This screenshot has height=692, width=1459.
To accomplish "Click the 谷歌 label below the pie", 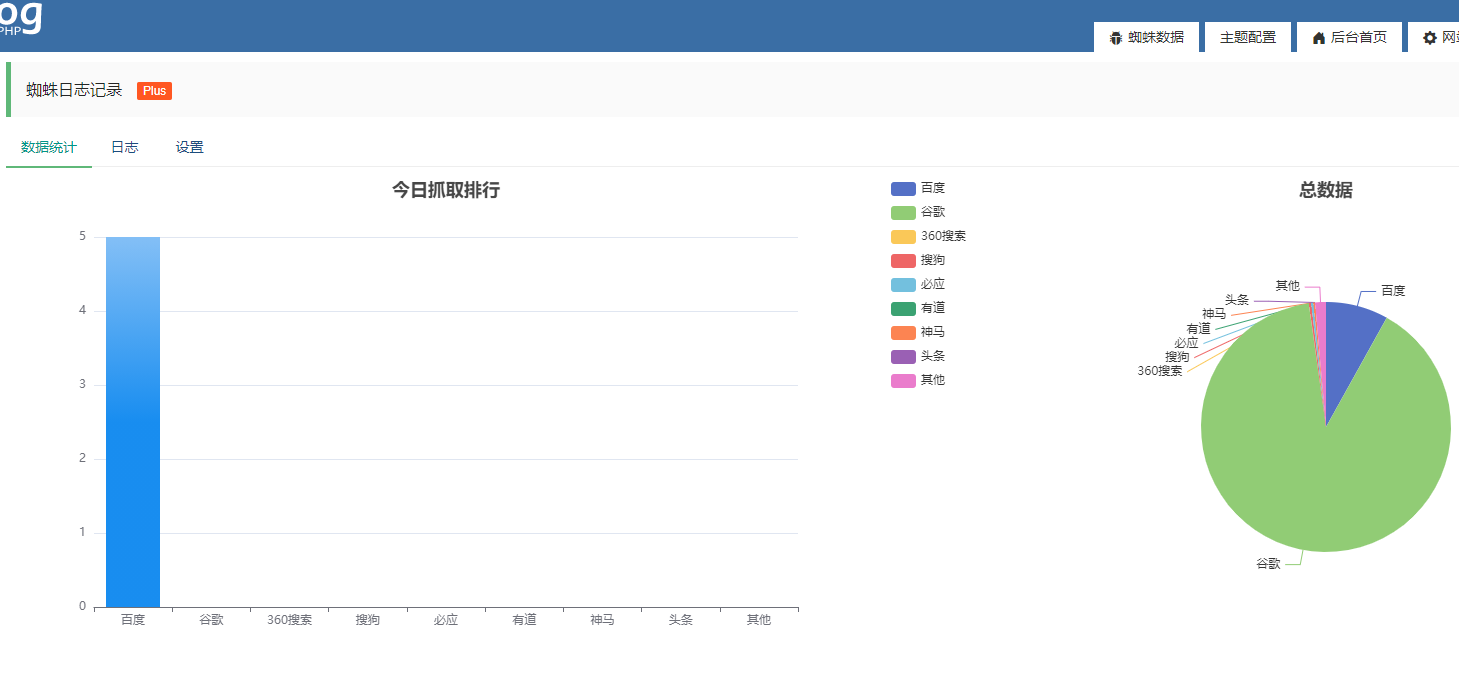I will pos(1268,564).
